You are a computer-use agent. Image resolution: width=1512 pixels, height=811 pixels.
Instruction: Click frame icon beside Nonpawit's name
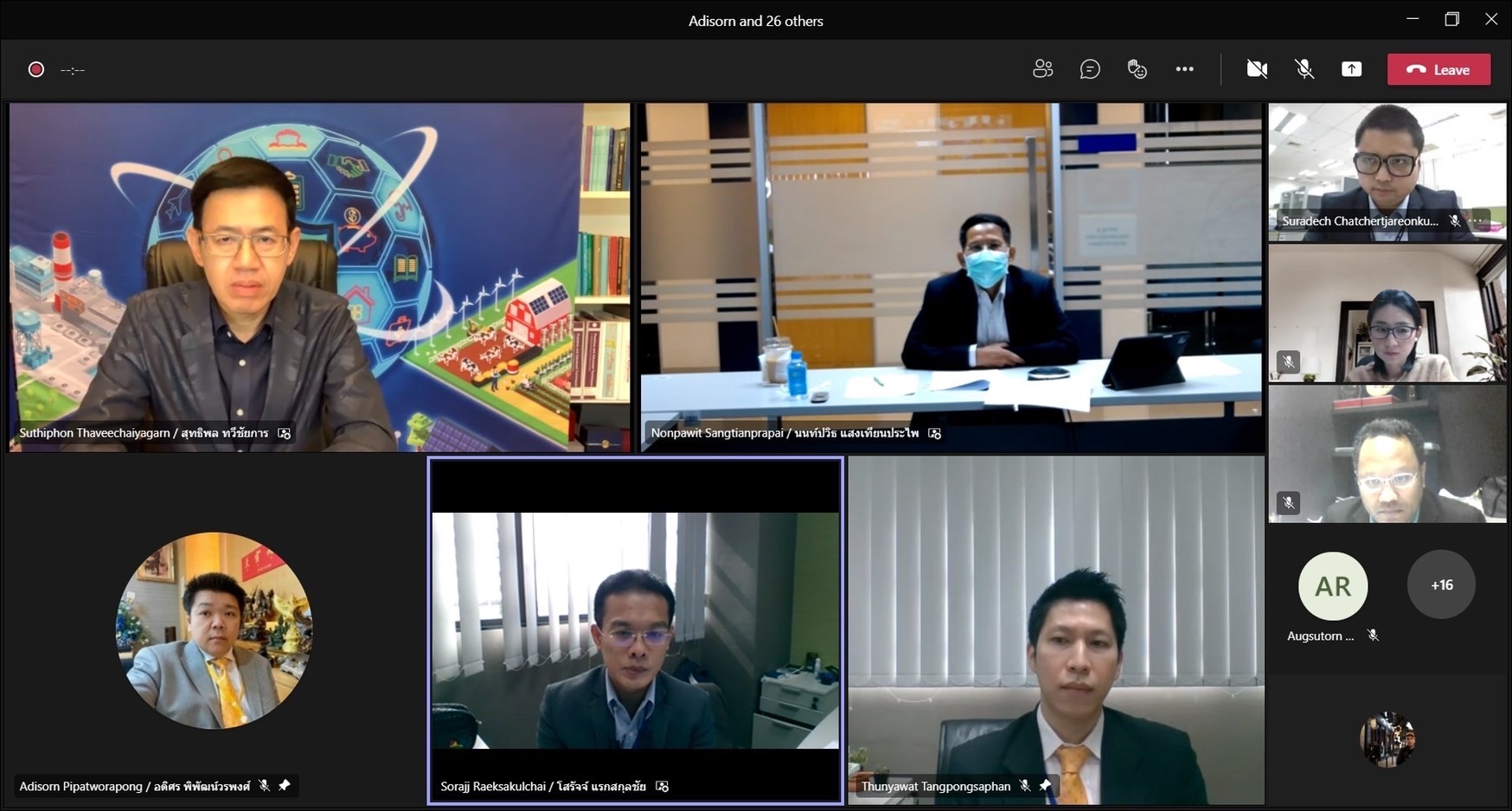935,433
